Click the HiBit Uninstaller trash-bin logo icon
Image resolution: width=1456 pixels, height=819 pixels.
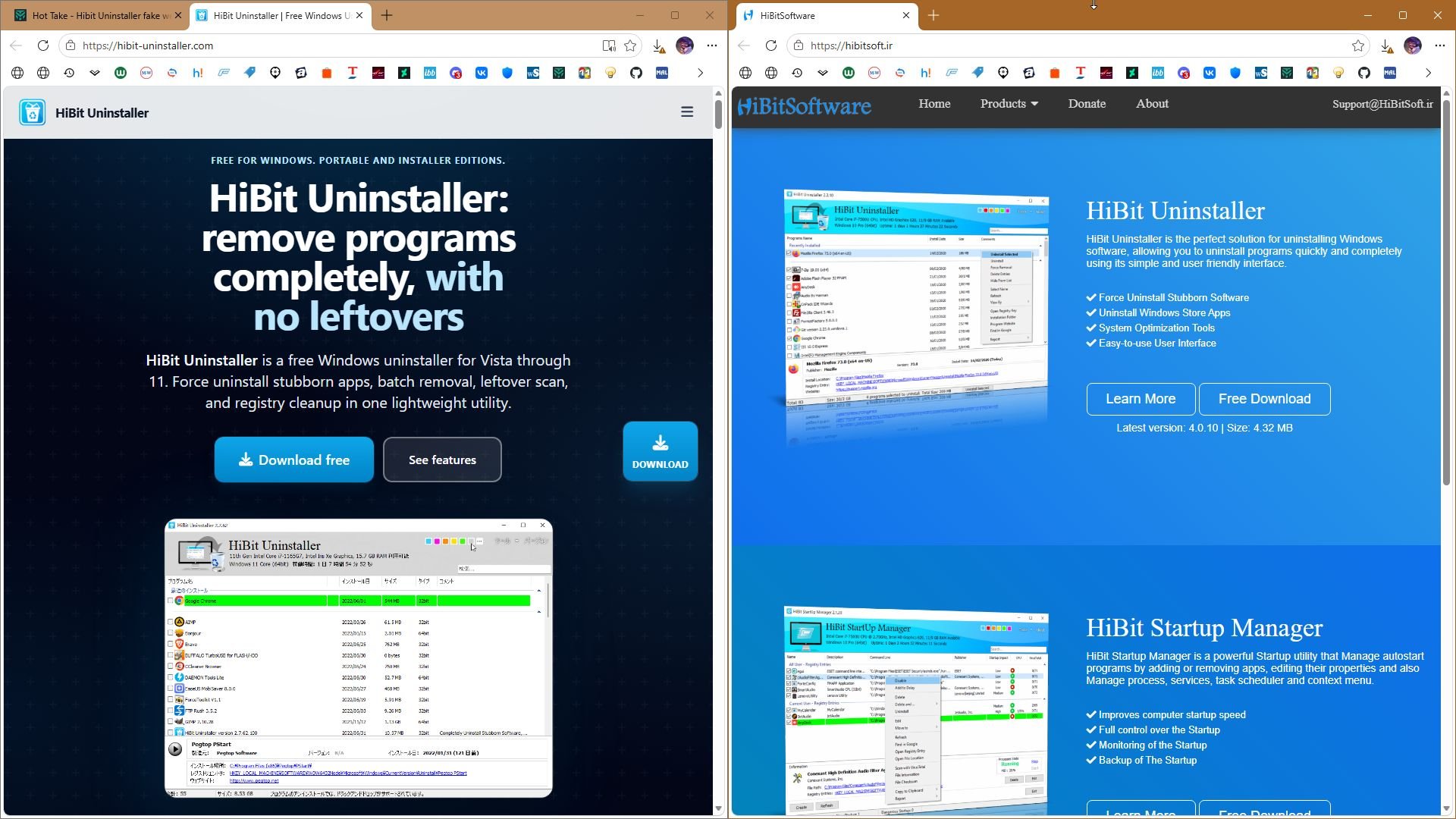32,112
